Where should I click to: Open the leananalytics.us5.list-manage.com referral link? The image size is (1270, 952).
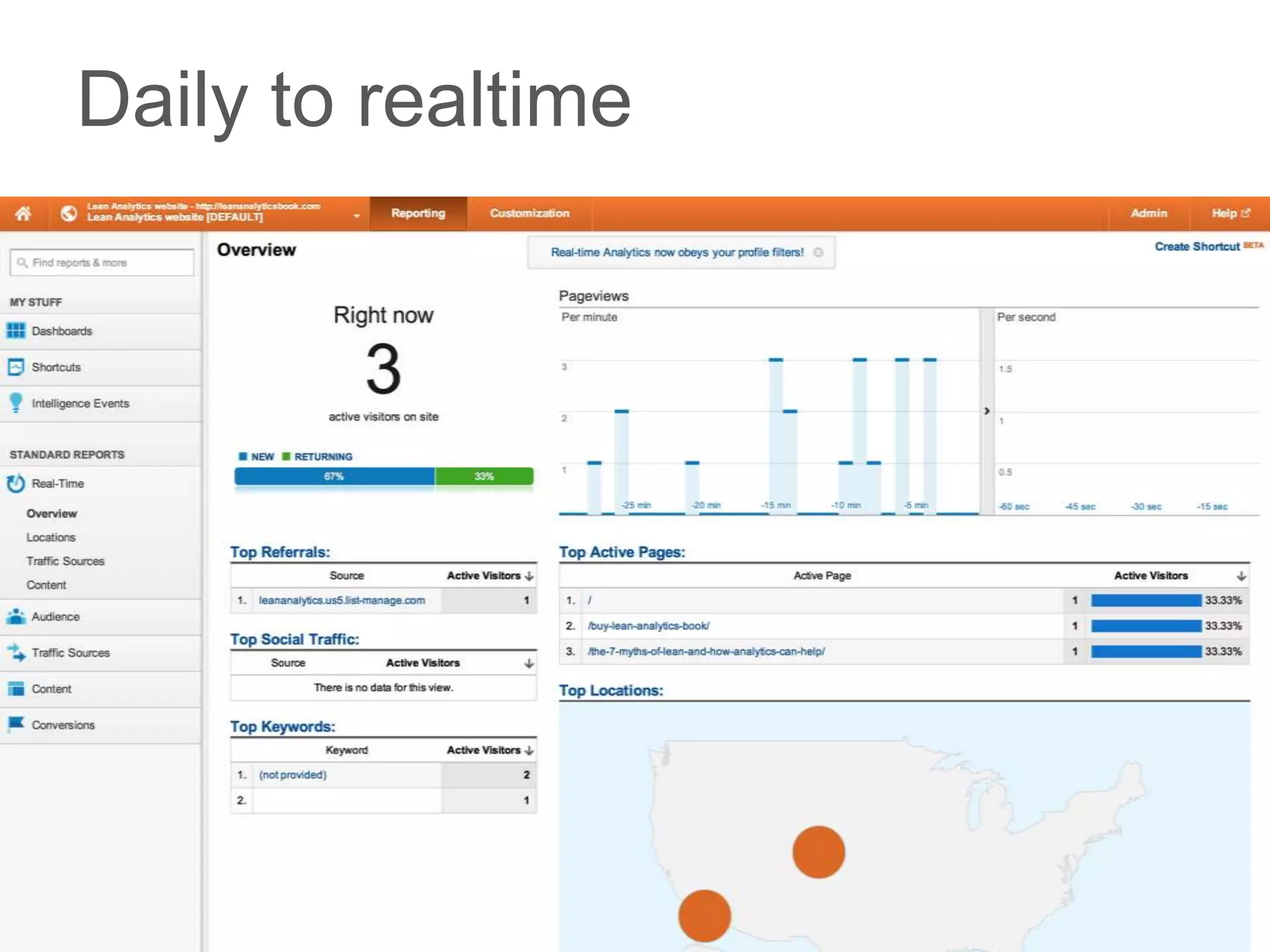pos(342,601)
